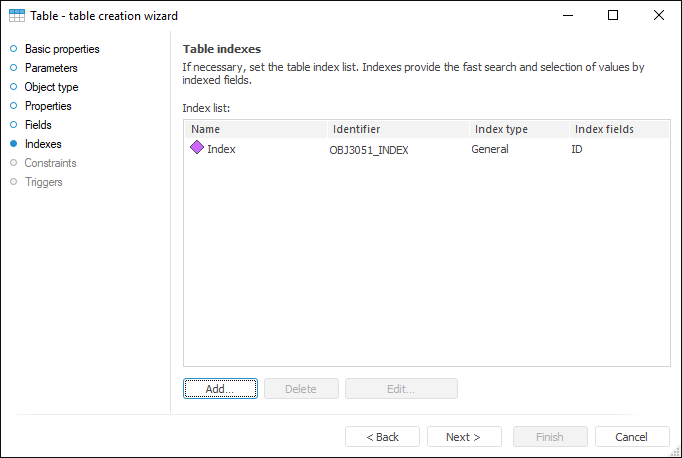Sort by the Name column header
The height and width of the screenshot is (458, 682).
point(255,129)
